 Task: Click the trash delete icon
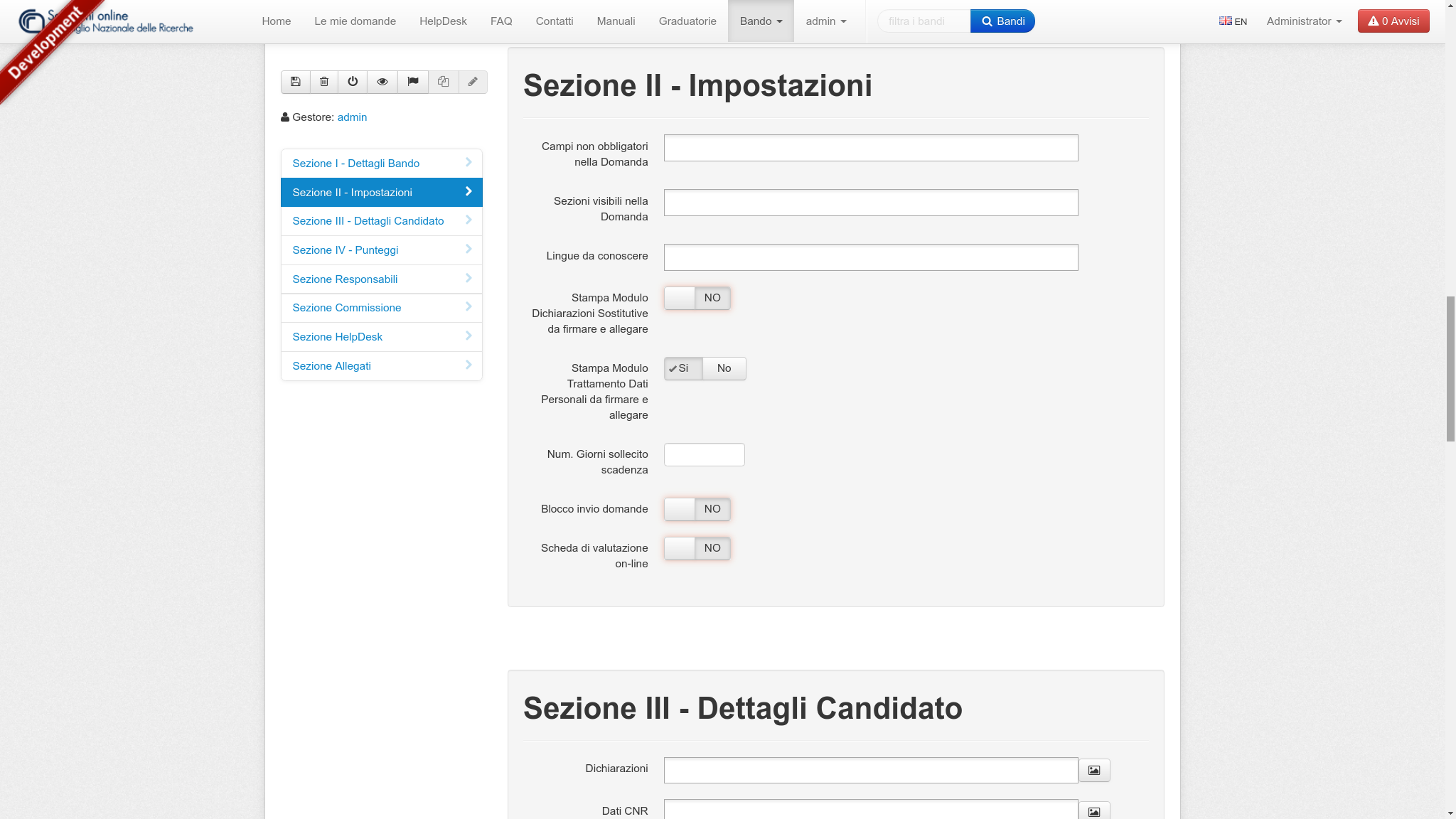(324, 82)
